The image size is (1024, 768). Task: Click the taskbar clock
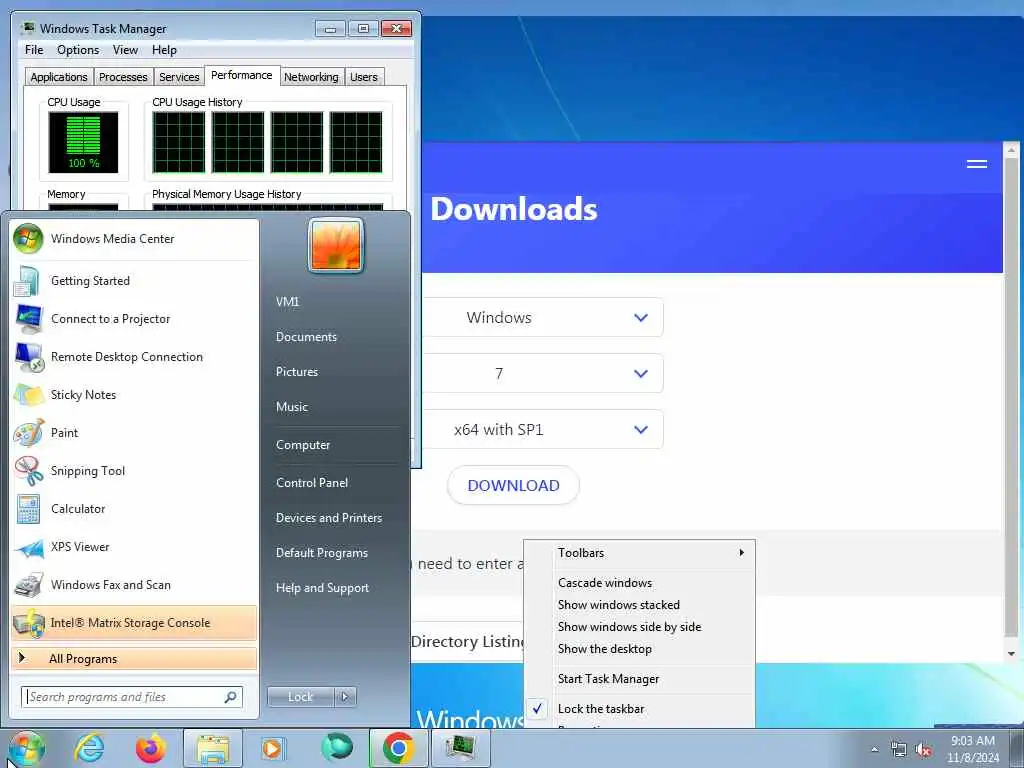tap(973, 748)
